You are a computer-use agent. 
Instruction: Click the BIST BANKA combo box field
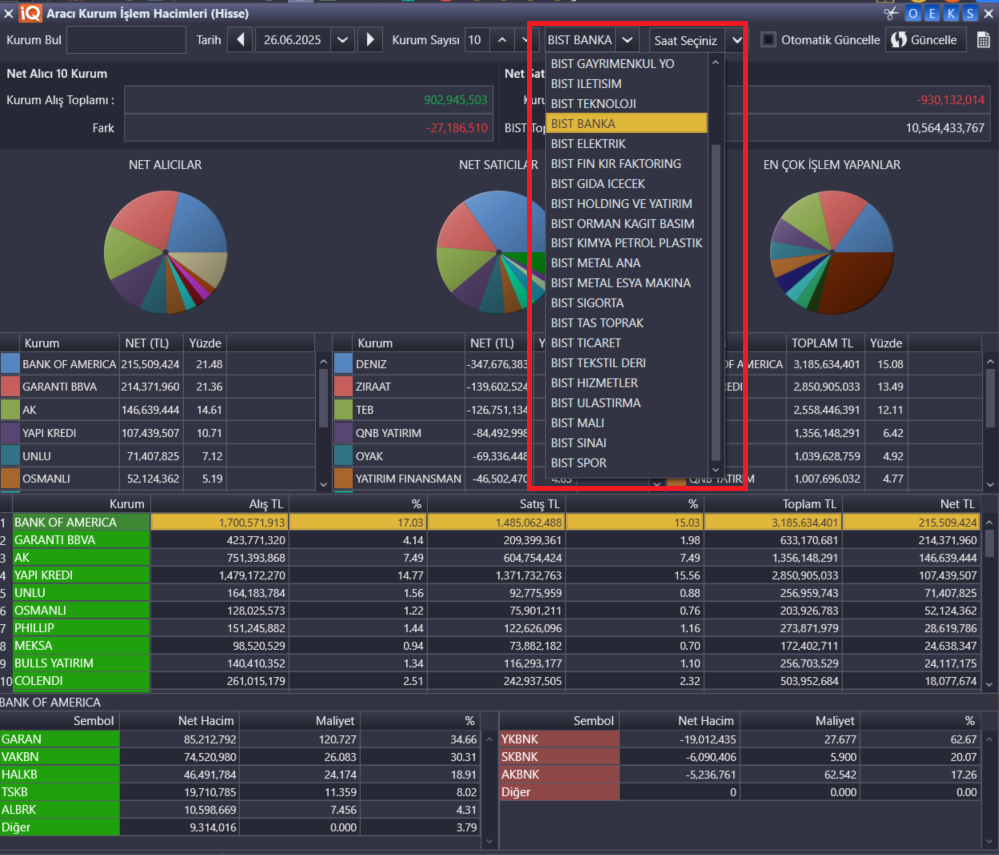tap(580, 40)
